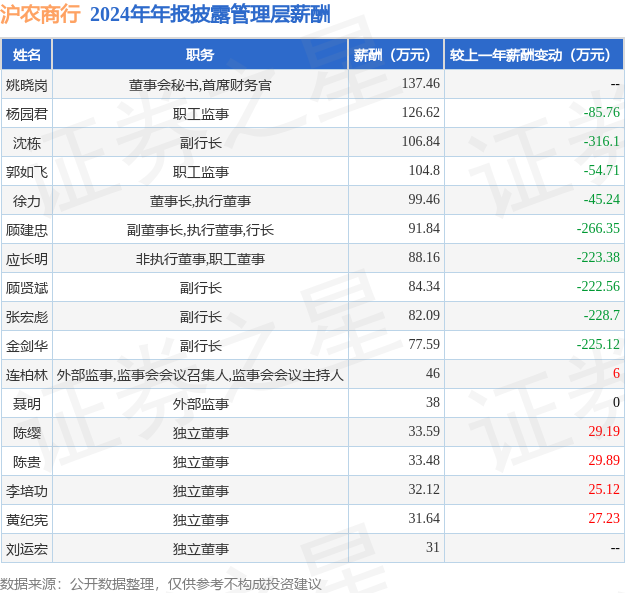This screenshot has height=593, width=625.
Task: Click salary change value 29.19
Action: tap(604, 432)
